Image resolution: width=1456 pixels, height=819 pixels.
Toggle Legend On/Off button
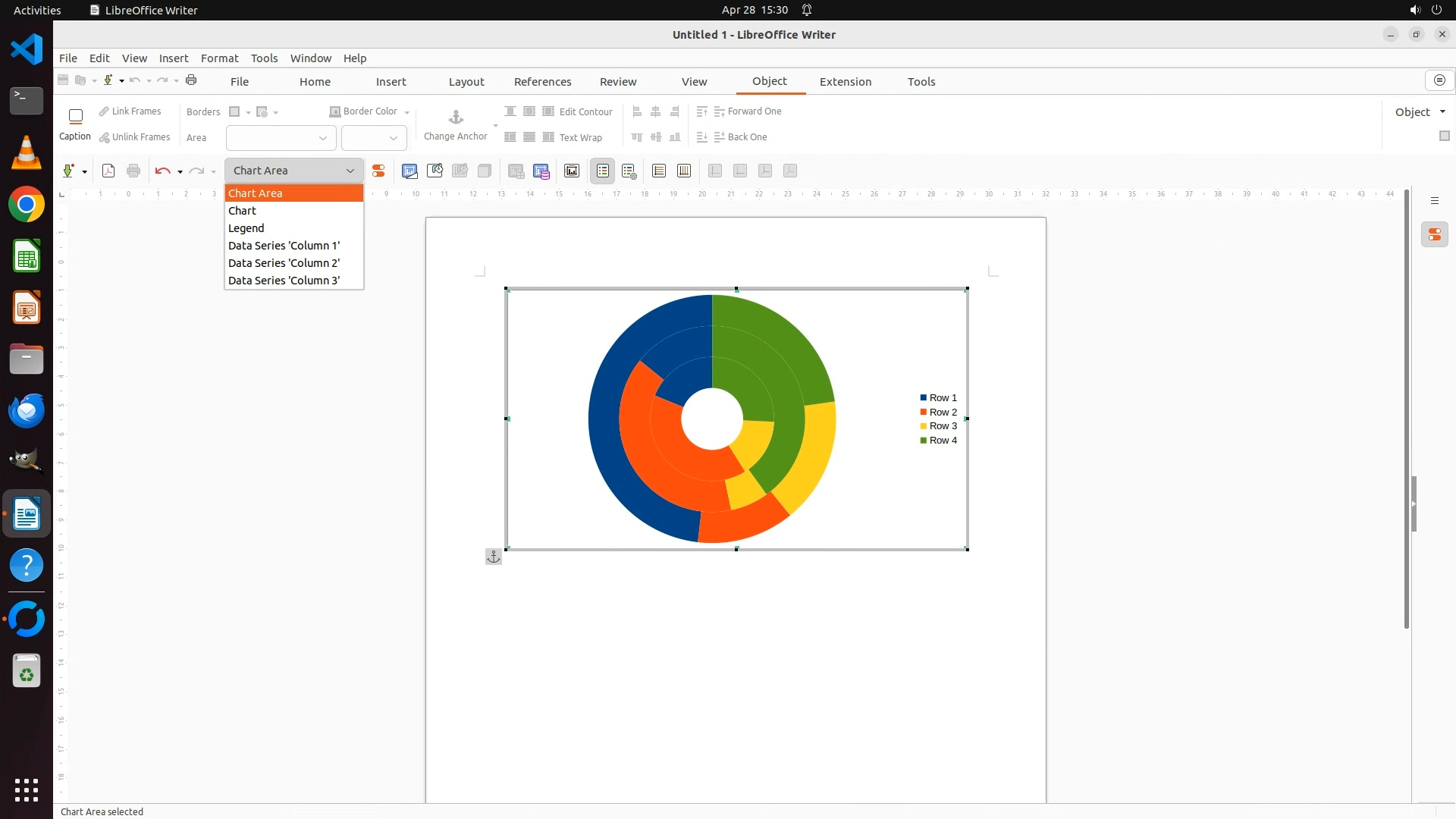[603, 171]
